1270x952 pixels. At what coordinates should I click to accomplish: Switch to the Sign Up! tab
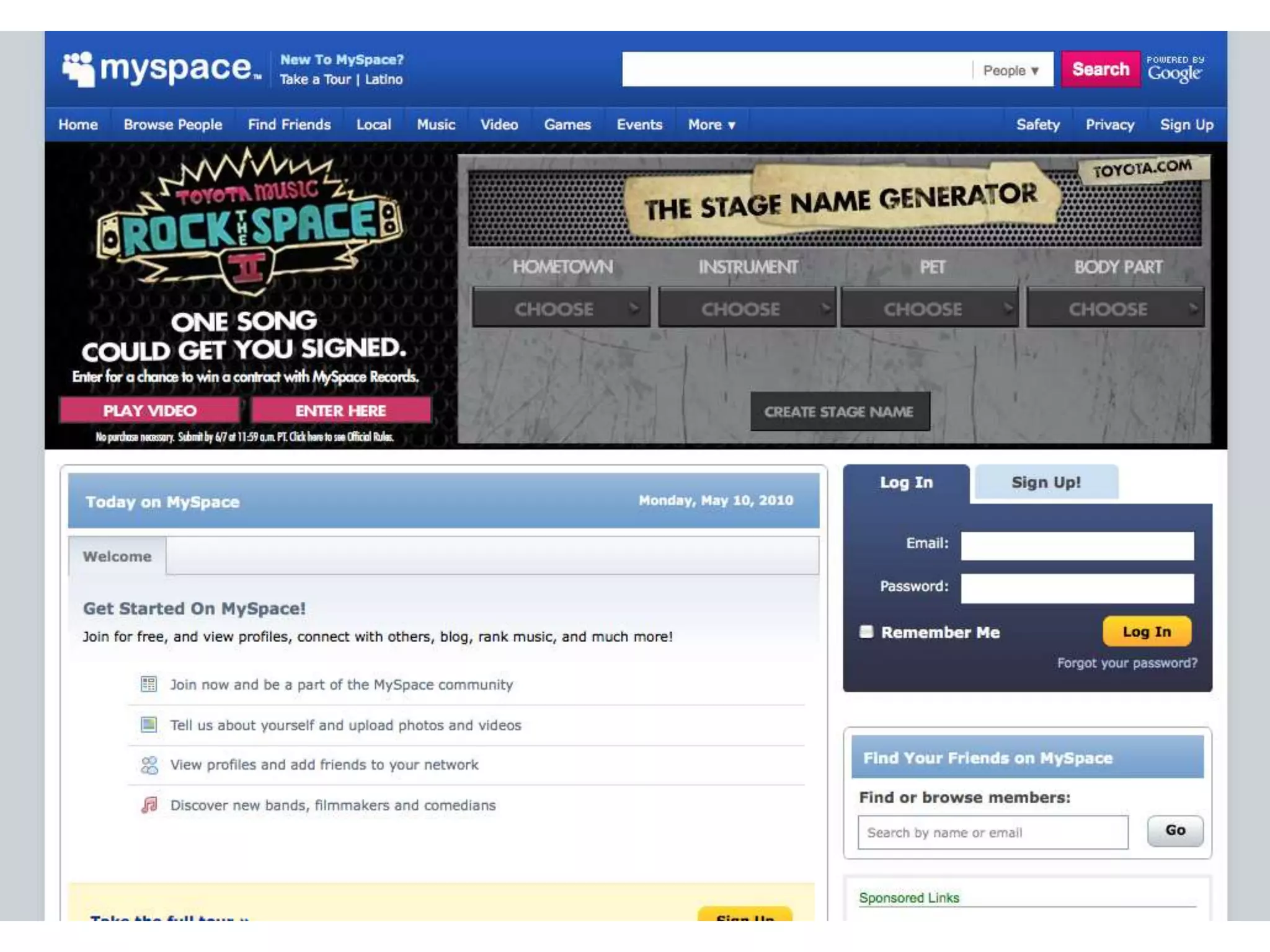tap(1046, 482)
